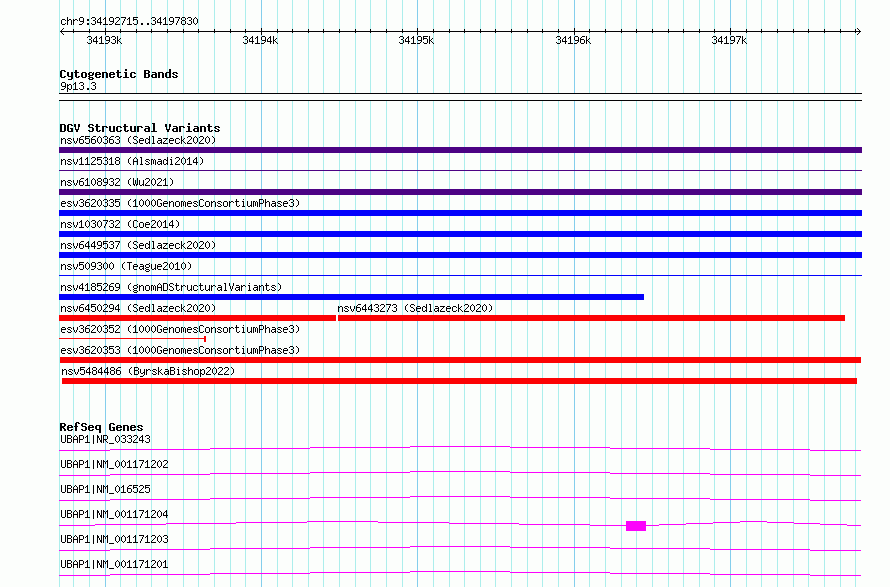
Task: Click the 34194k ruler tick label
Action: pos(260,40)
